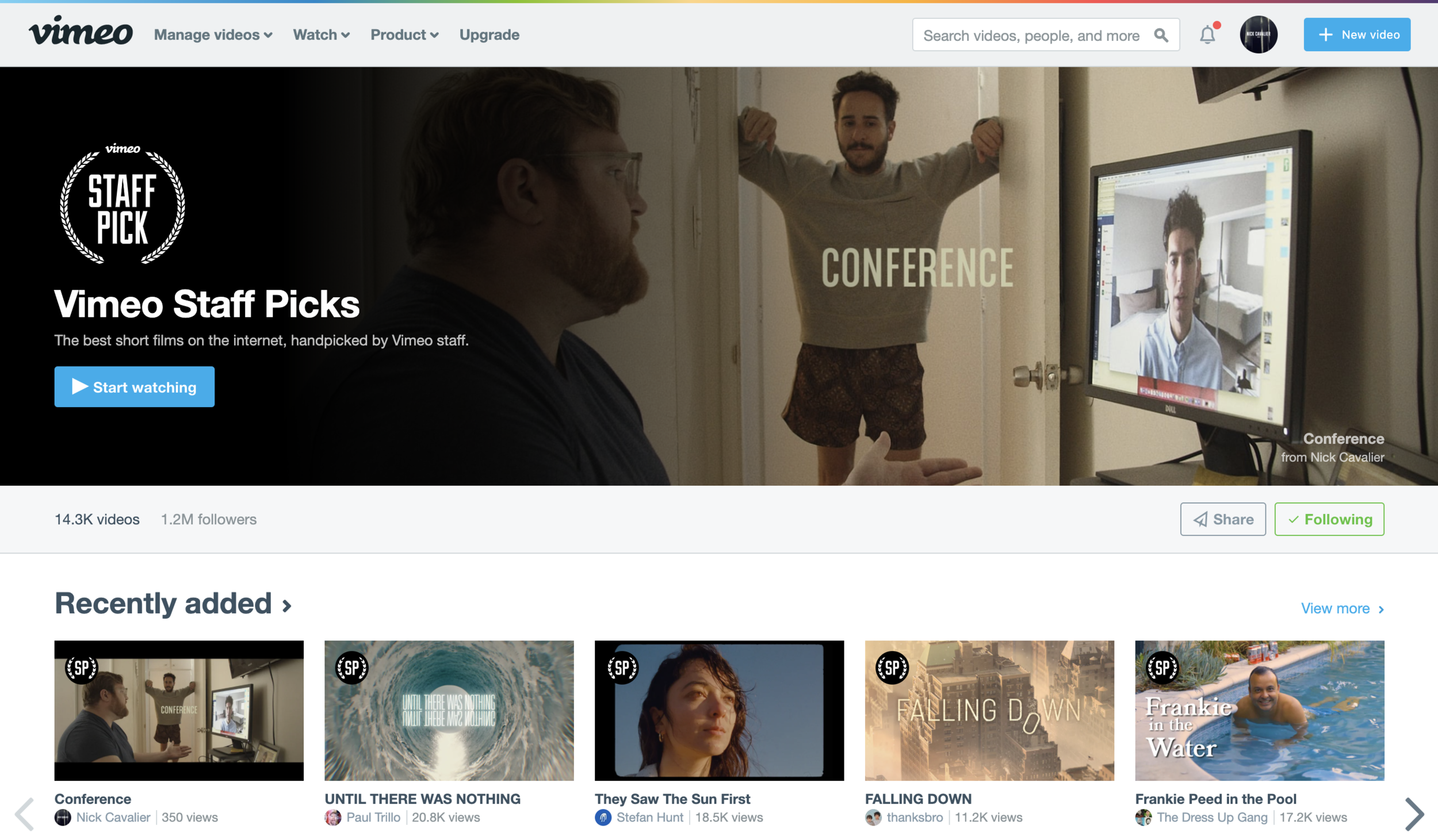
Task: Advance the carousel with the right arrow
Action: tap(1416, 814)
